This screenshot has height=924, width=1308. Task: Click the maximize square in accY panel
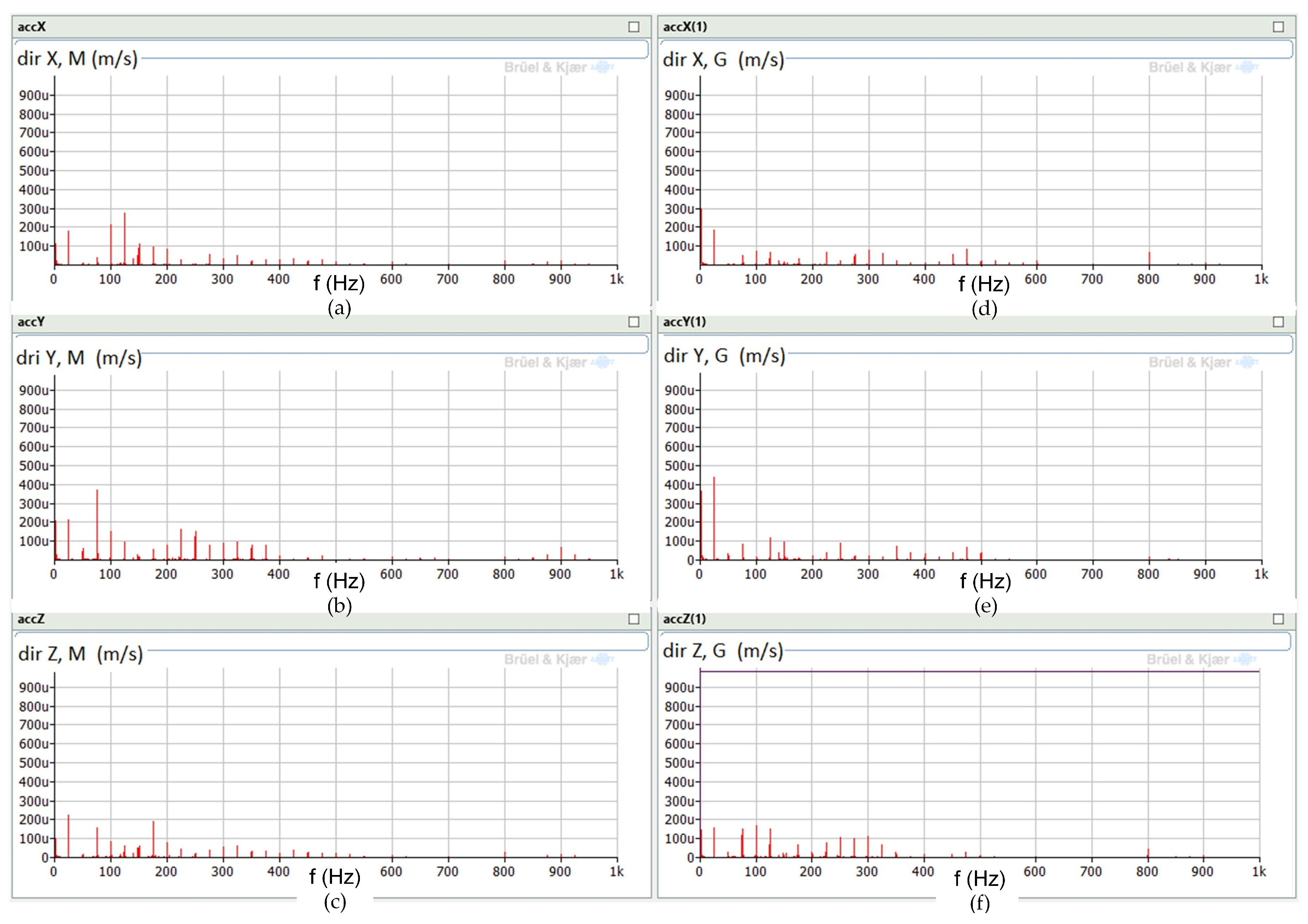633,322
